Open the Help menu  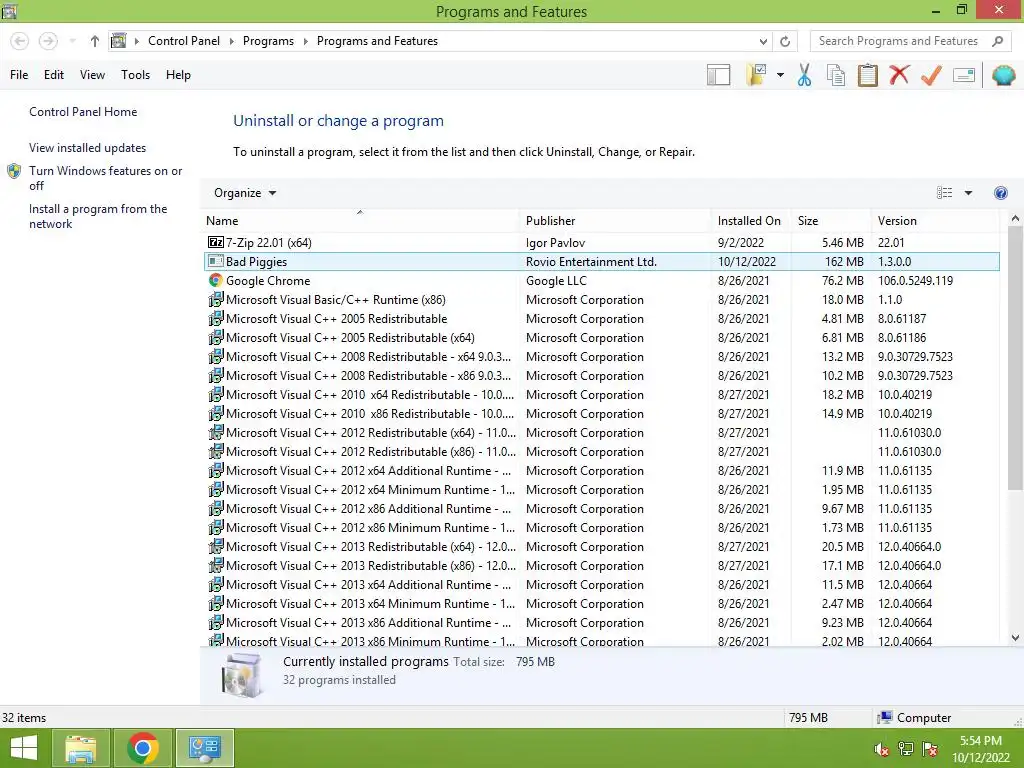[x=178, y=75]
